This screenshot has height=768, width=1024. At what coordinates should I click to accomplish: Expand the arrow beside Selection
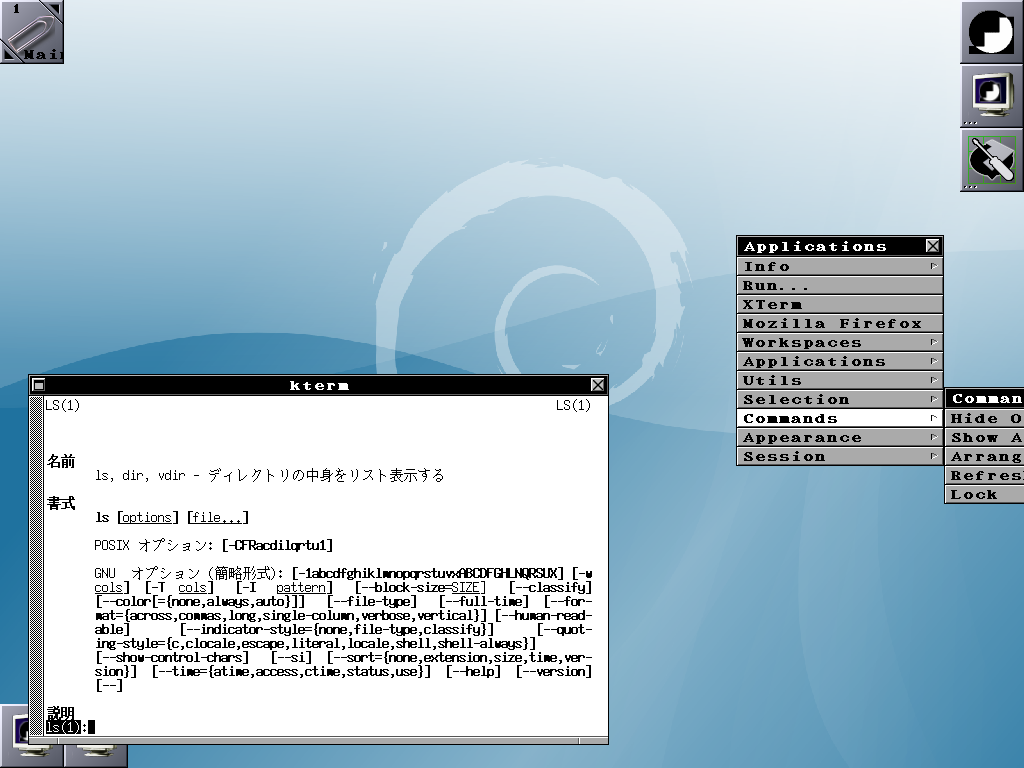[x=934, y=398]
